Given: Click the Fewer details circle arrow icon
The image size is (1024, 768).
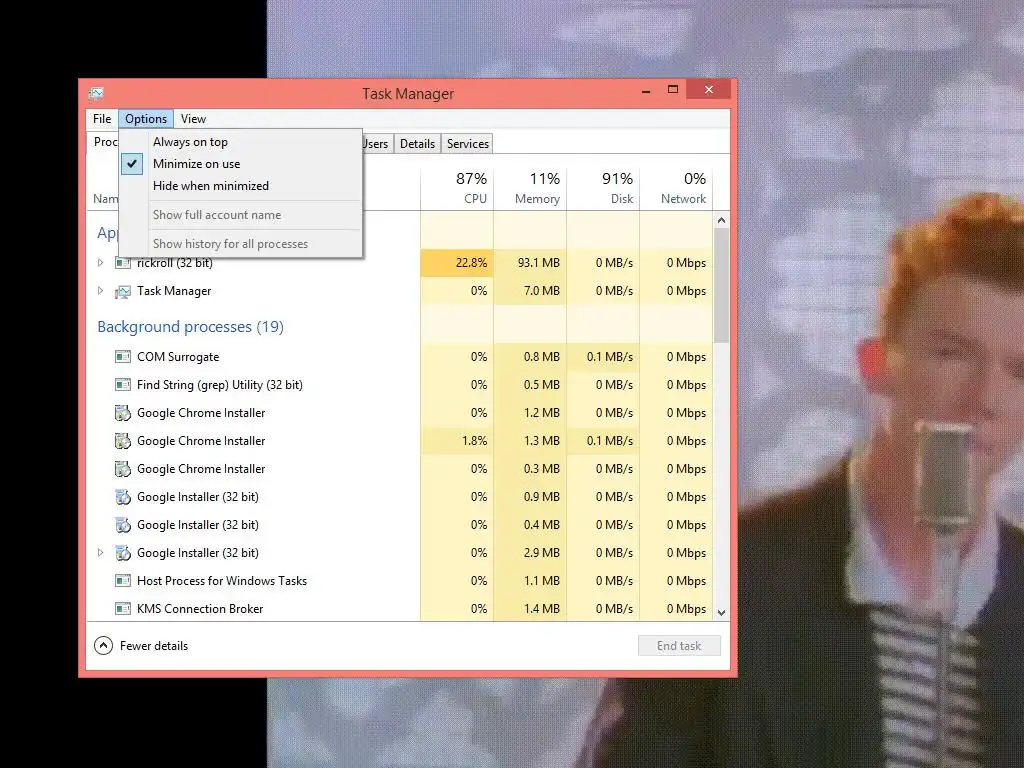Looking at the screenshot, I should point(103,646).
